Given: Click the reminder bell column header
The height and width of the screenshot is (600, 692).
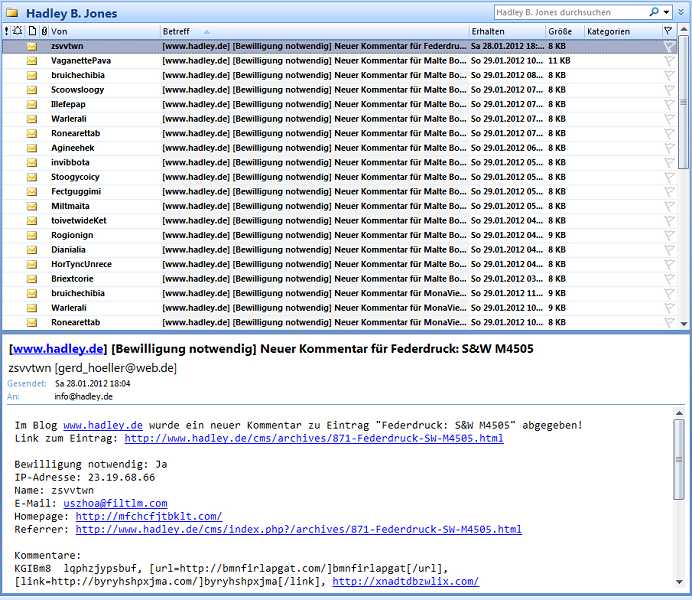Looking at the screenshot, I should (x=17, y=32).
